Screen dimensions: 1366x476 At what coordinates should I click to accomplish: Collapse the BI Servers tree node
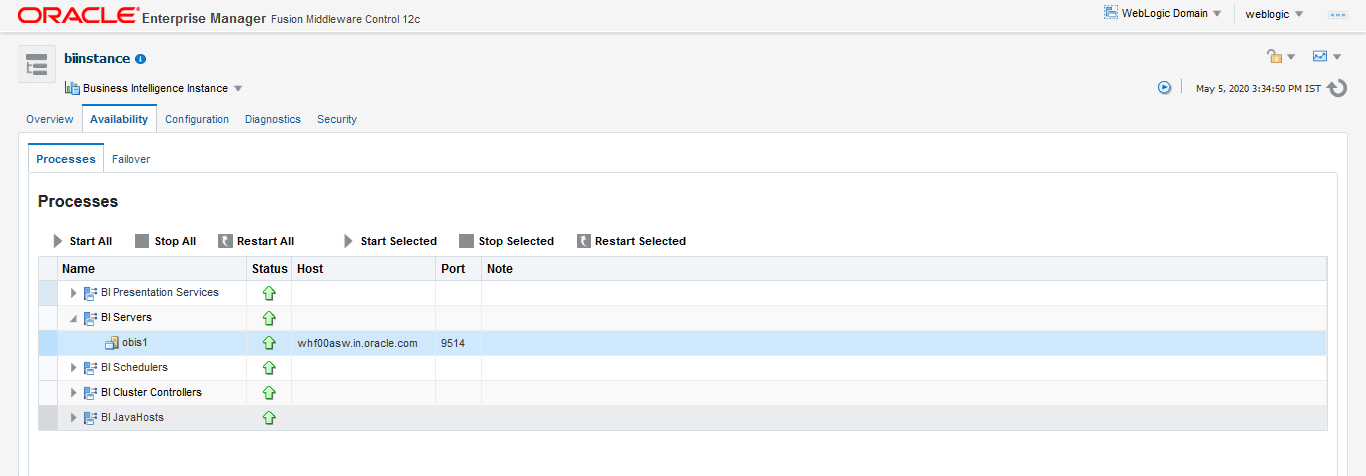point(74,319)
